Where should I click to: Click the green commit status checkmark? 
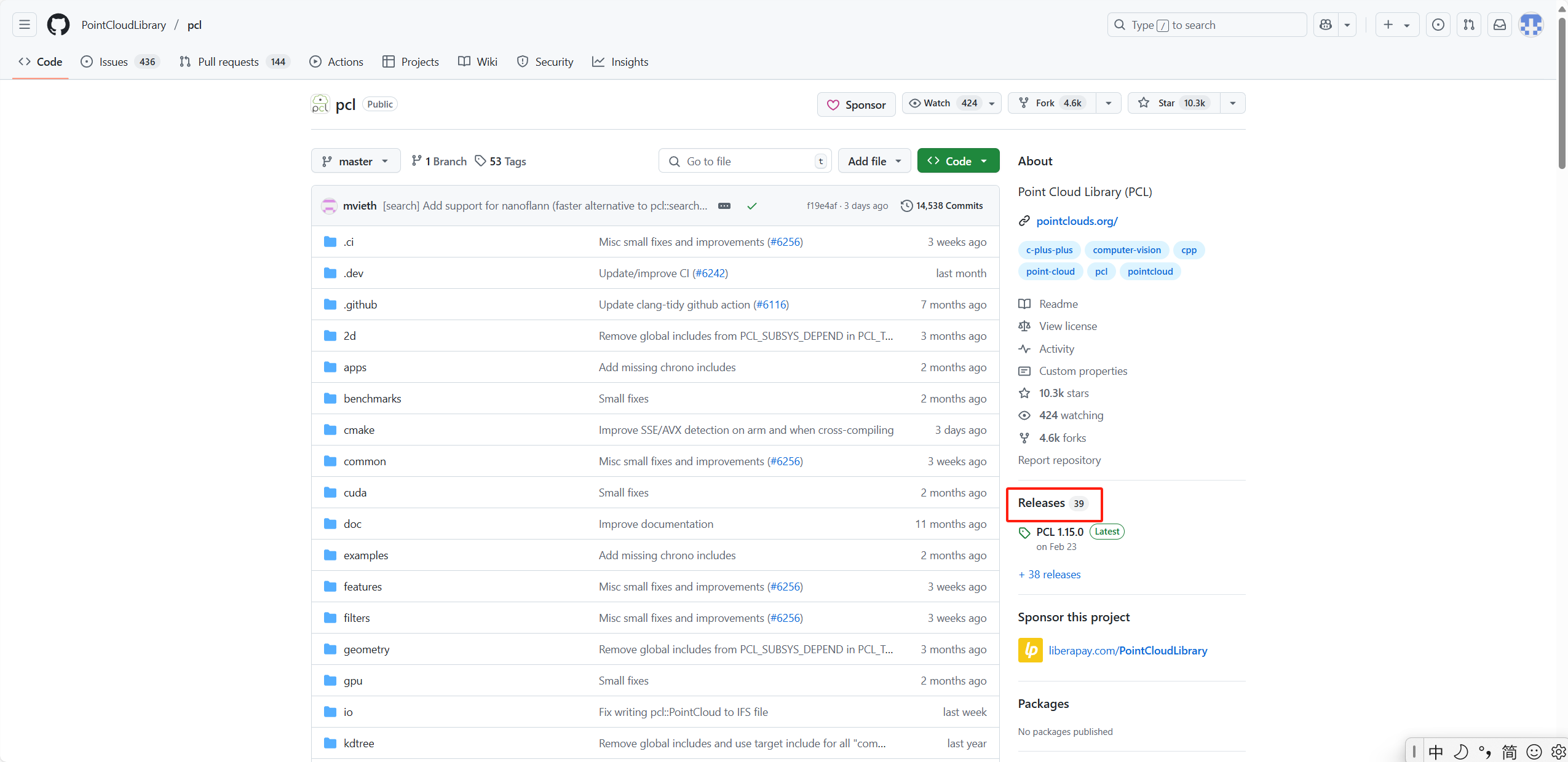point(751,206)
